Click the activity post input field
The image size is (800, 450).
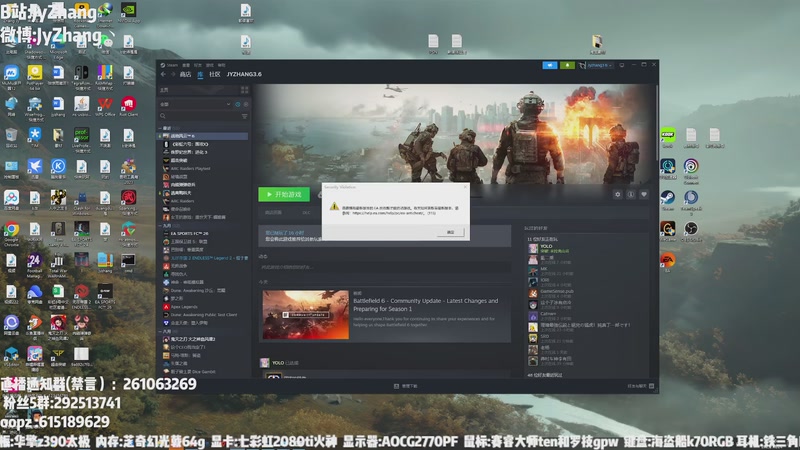(386, 267)
